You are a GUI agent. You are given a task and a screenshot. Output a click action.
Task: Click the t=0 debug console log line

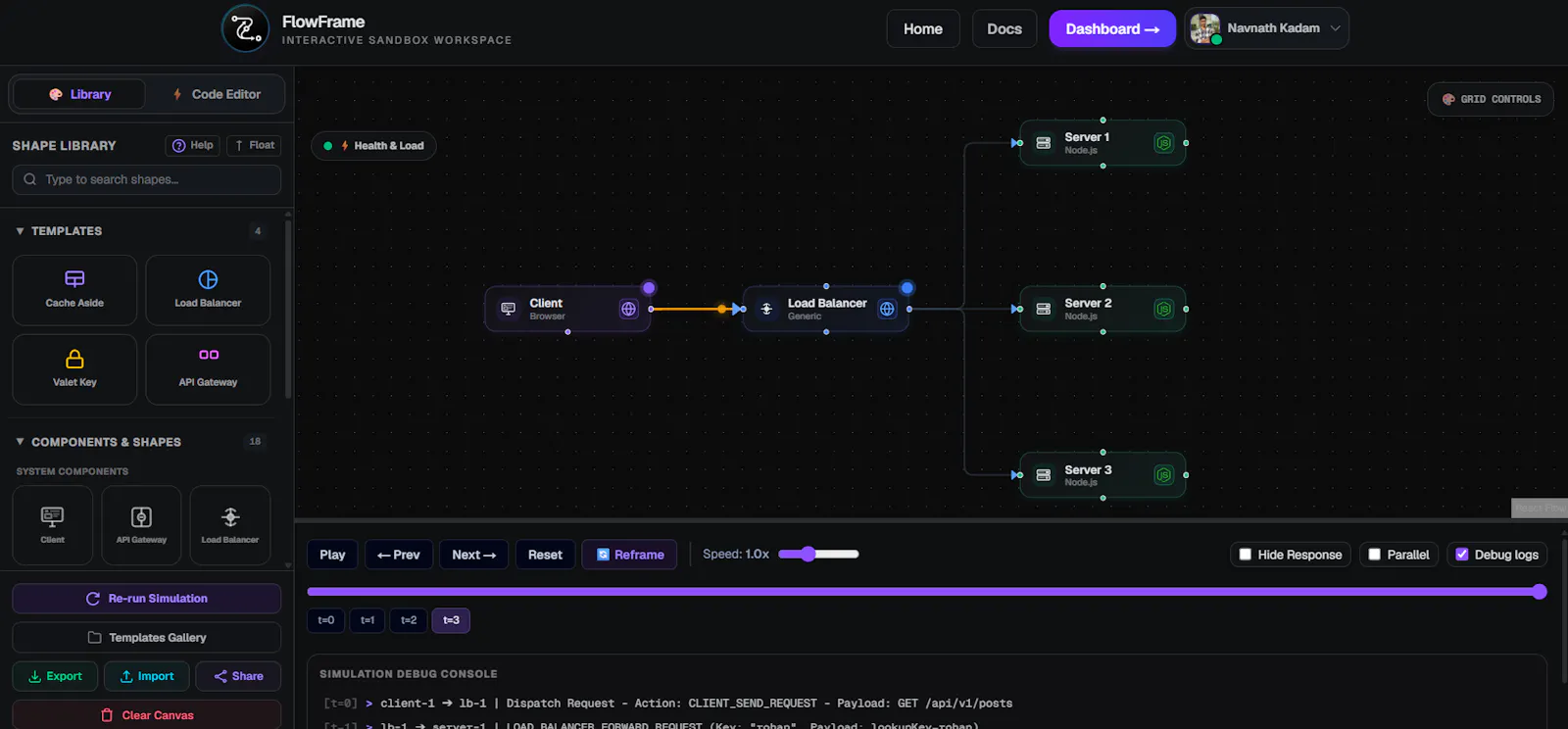[x=668, y=704]
